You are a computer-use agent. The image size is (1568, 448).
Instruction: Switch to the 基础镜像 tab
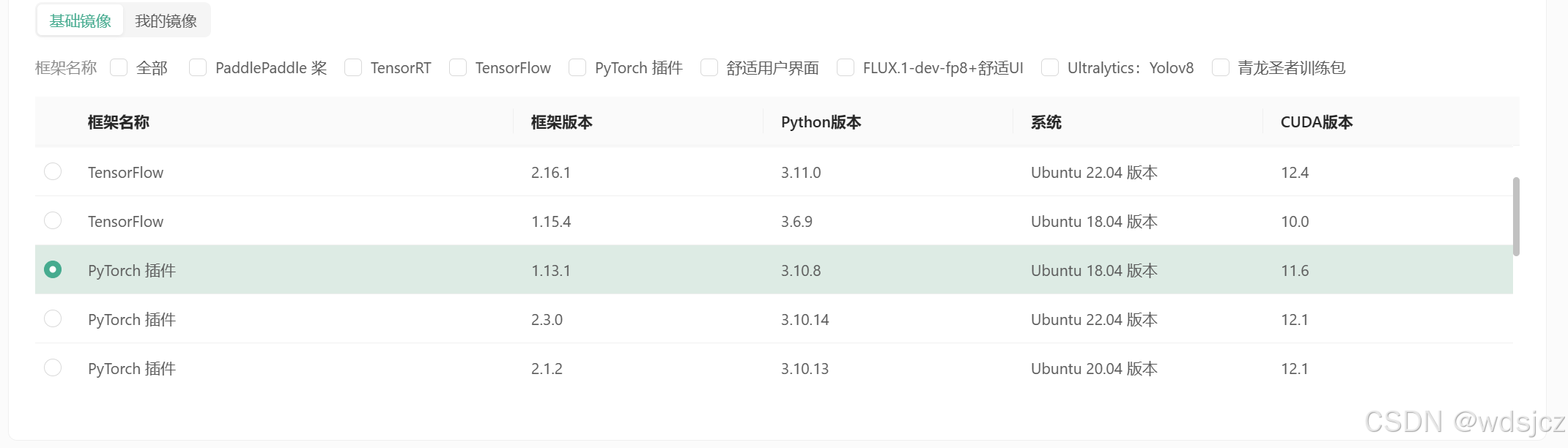[x=80, y=20]
